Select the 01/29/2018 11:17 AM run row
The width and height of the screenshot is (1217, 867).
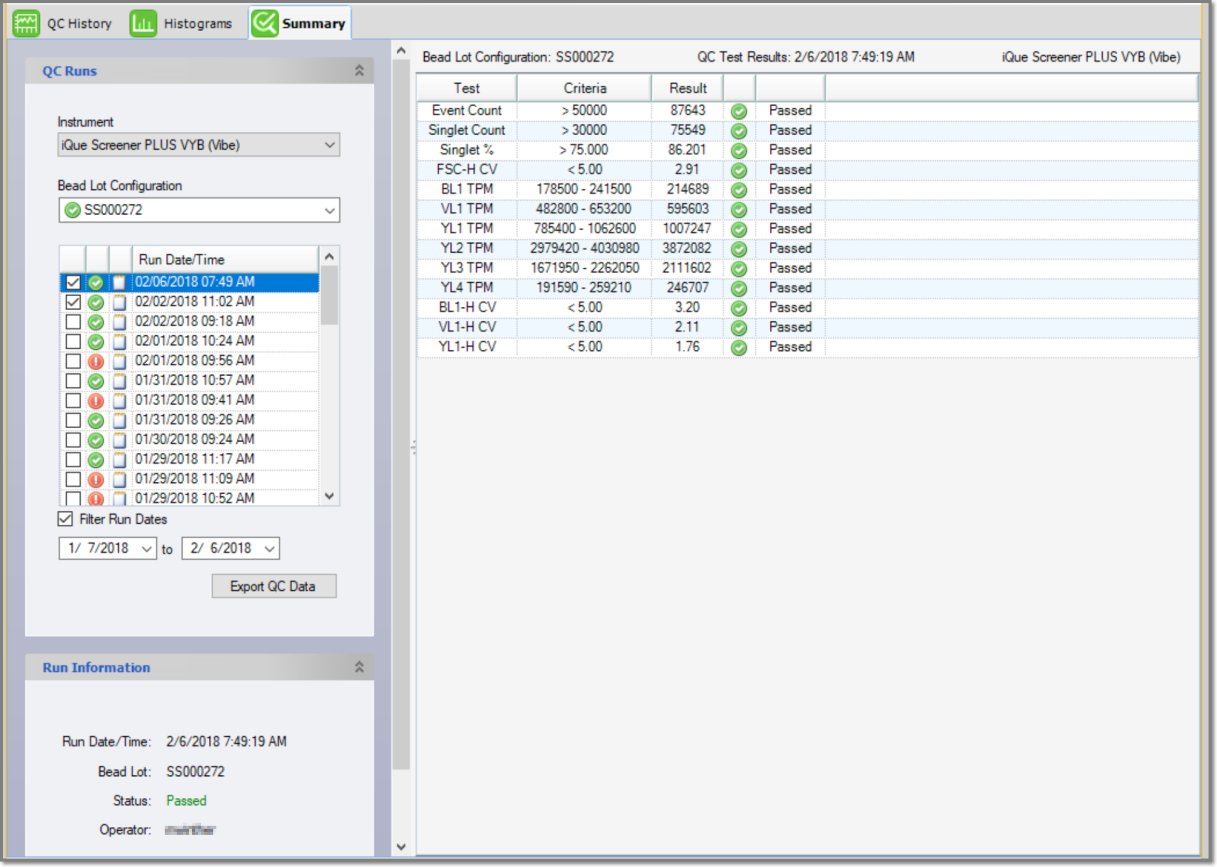coord(190,460)
